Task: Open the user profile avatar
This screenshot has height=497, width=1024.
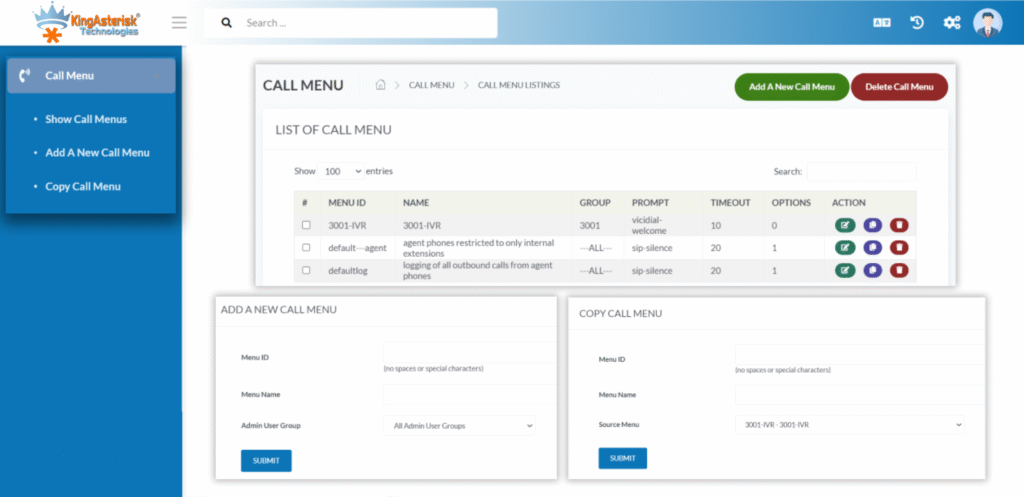Action: pyautogui.click(x=987, y=22)
